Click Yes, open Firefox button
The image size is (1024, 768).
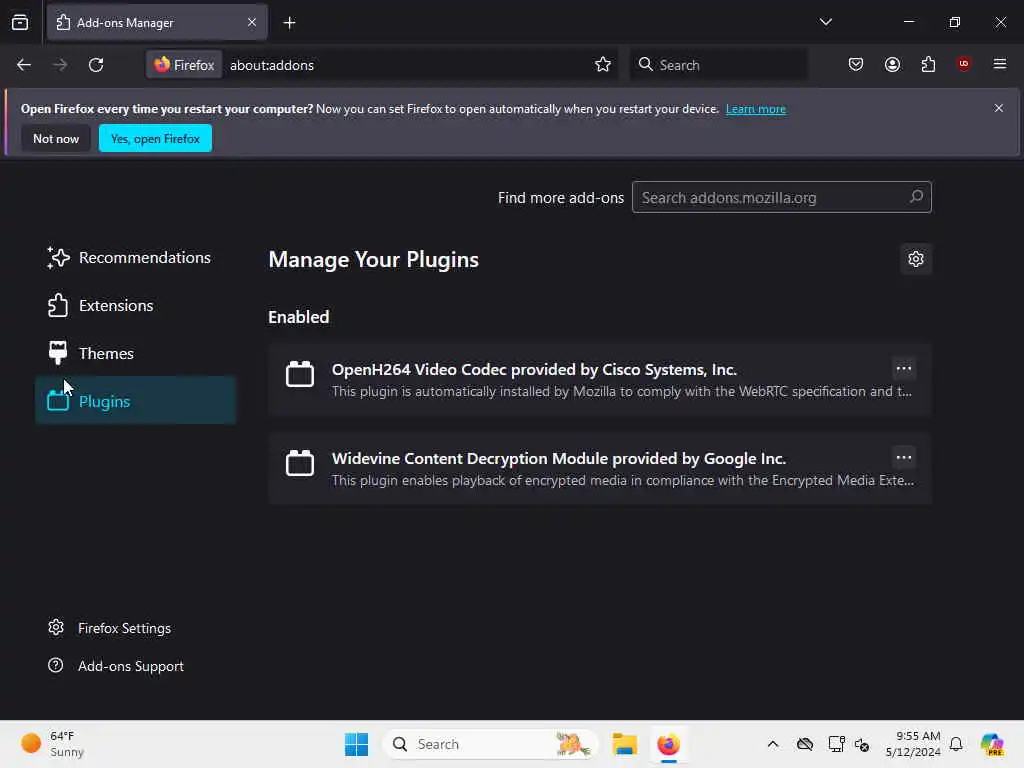point(155,138)
